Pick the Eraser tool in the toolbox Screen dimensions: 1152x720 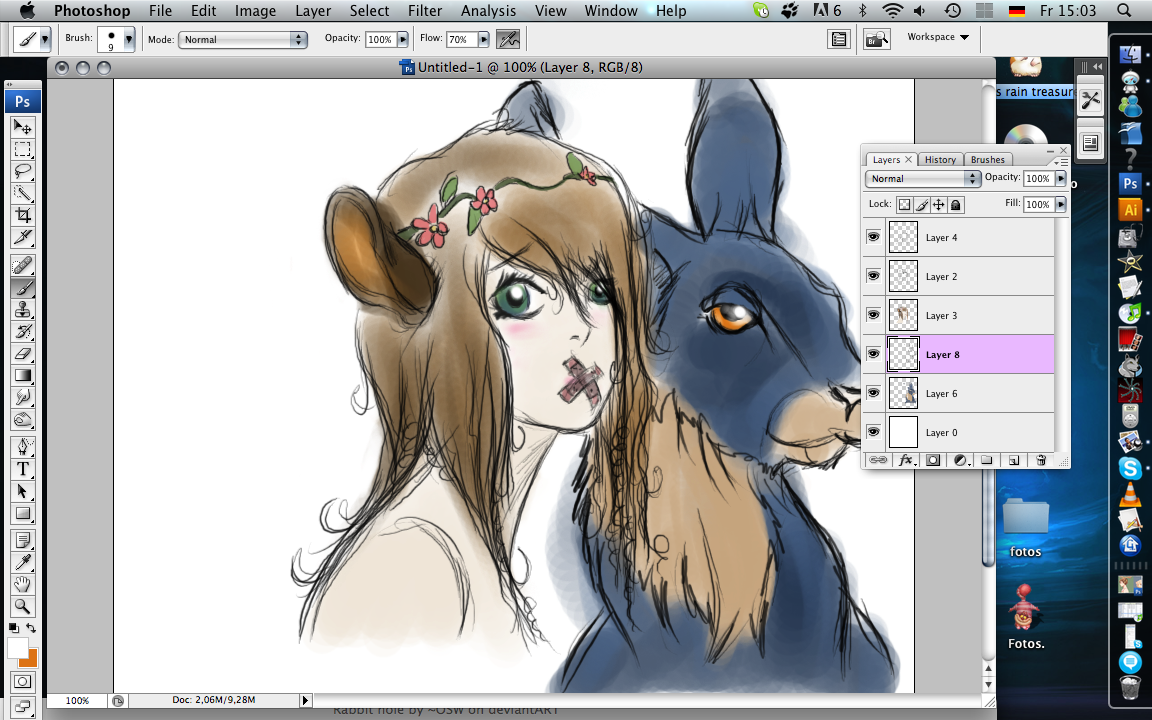pos(22,353)
